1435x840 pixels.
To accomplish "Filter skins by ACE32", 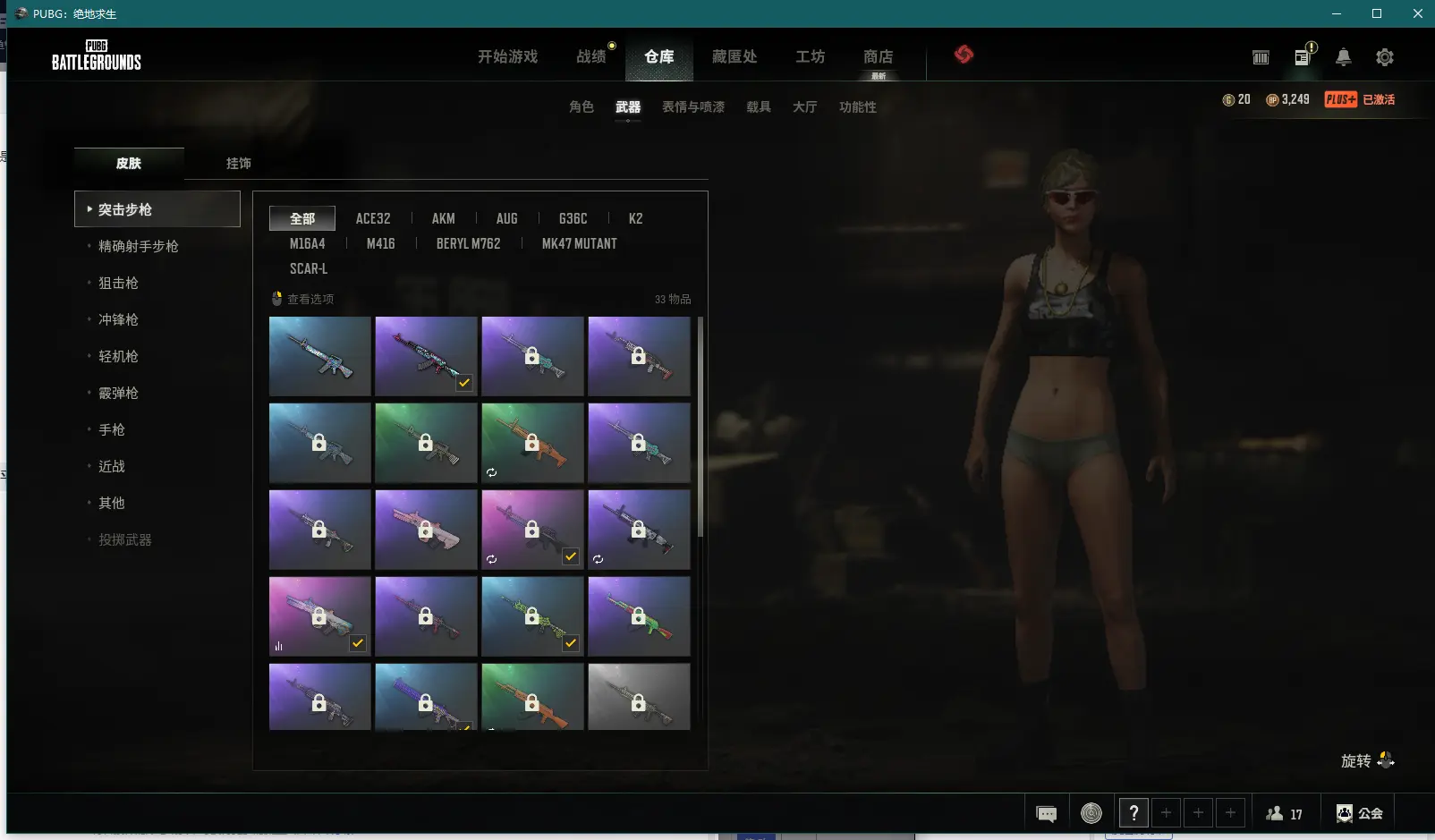I will (373, 218).
